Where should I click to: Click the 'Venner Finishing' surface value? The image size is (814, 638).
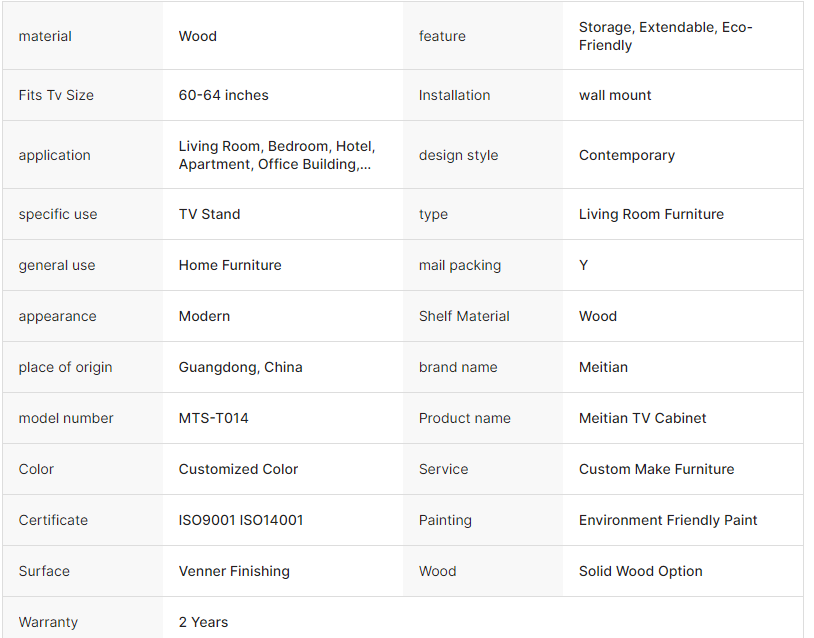(x=234, y=571)
